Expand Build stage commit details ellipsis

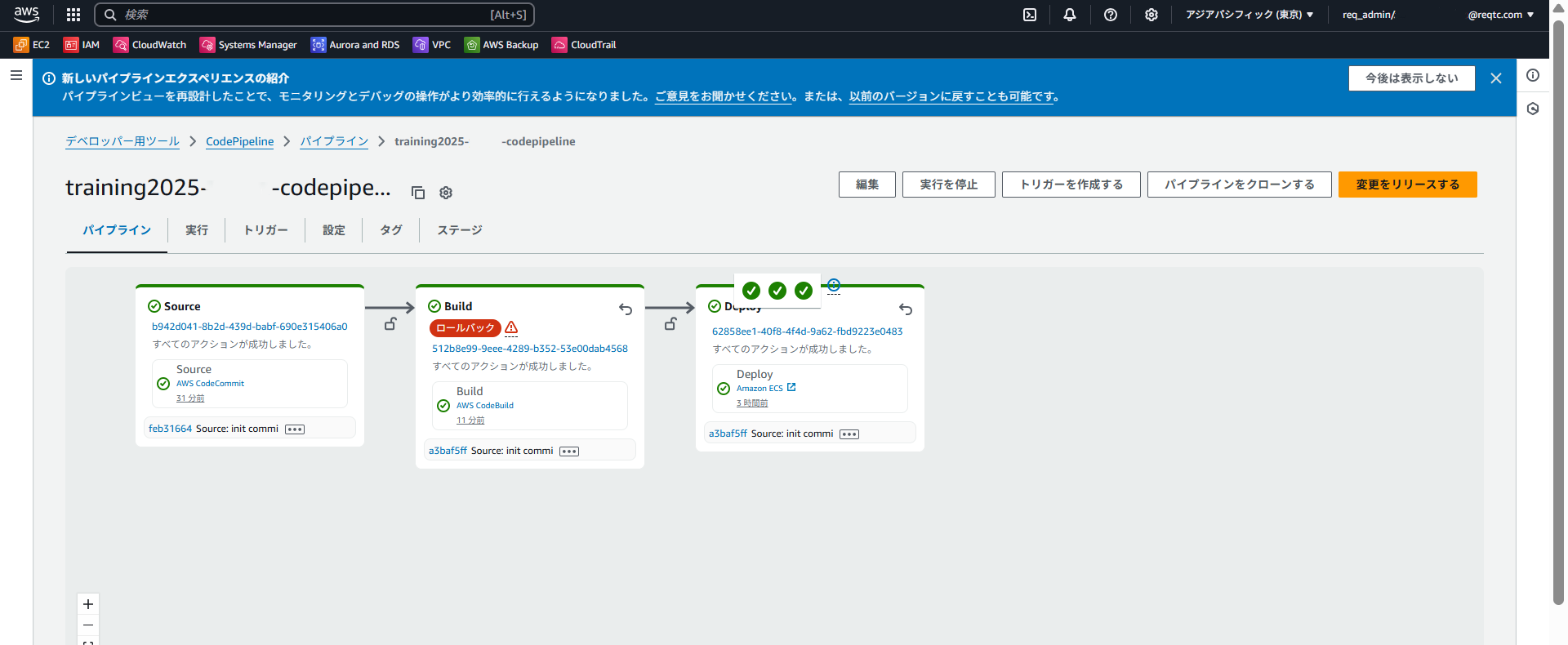point(569,451)
